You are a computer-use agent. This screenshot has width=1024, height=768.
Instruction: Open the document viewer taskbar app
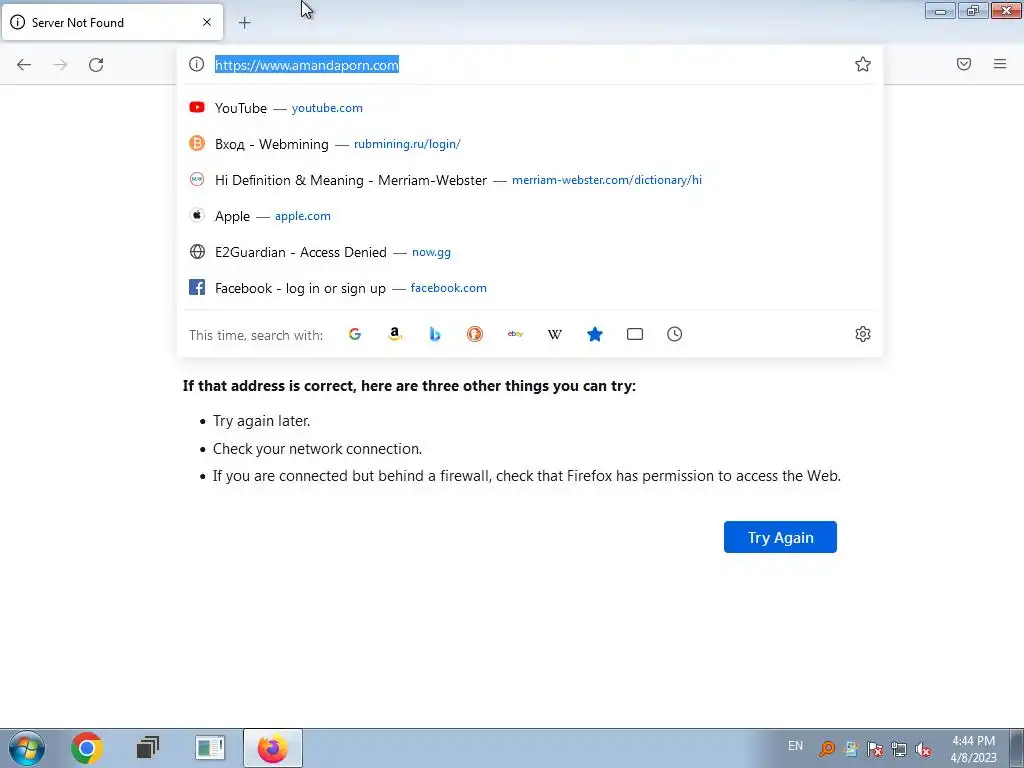pyautogui.click(x=210, y=748)
